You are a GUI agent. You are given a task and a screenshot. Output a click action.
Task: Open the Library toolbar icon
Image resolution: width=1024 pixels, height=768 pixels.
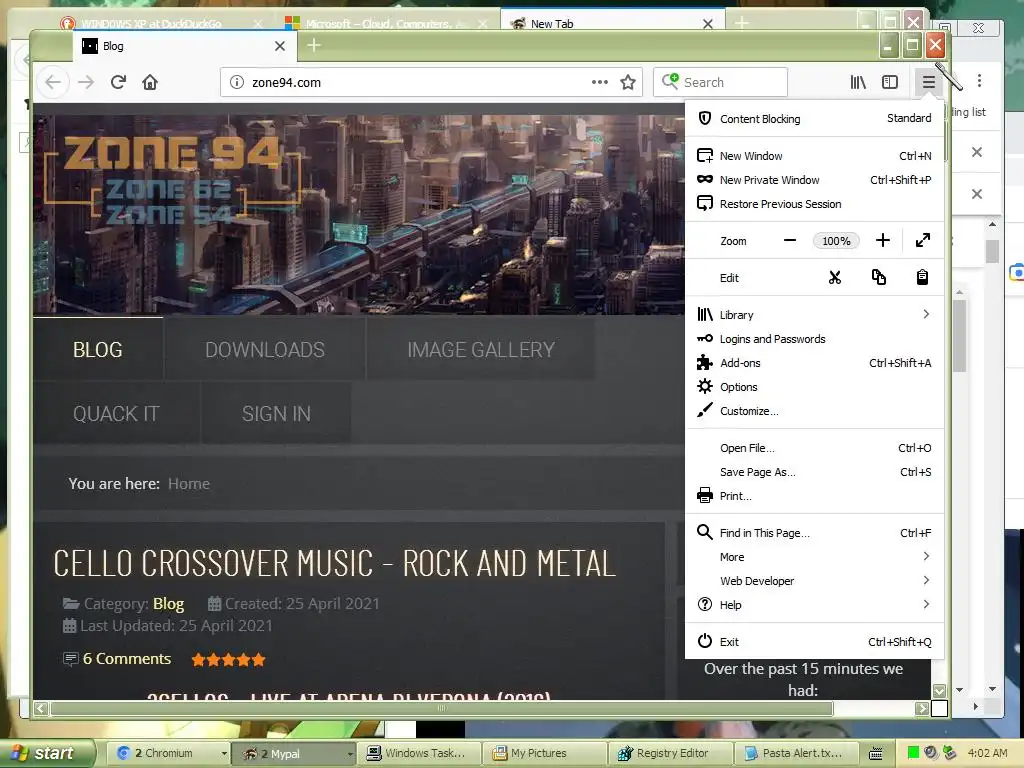coord(857,82)
